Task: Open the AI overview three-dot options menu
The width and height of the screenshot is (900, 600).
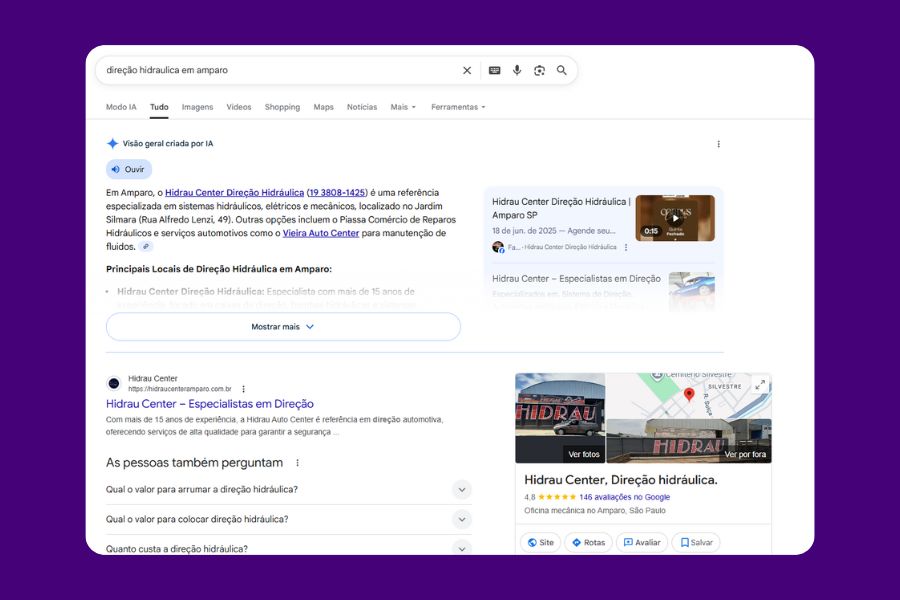Action: coord(718,144)
